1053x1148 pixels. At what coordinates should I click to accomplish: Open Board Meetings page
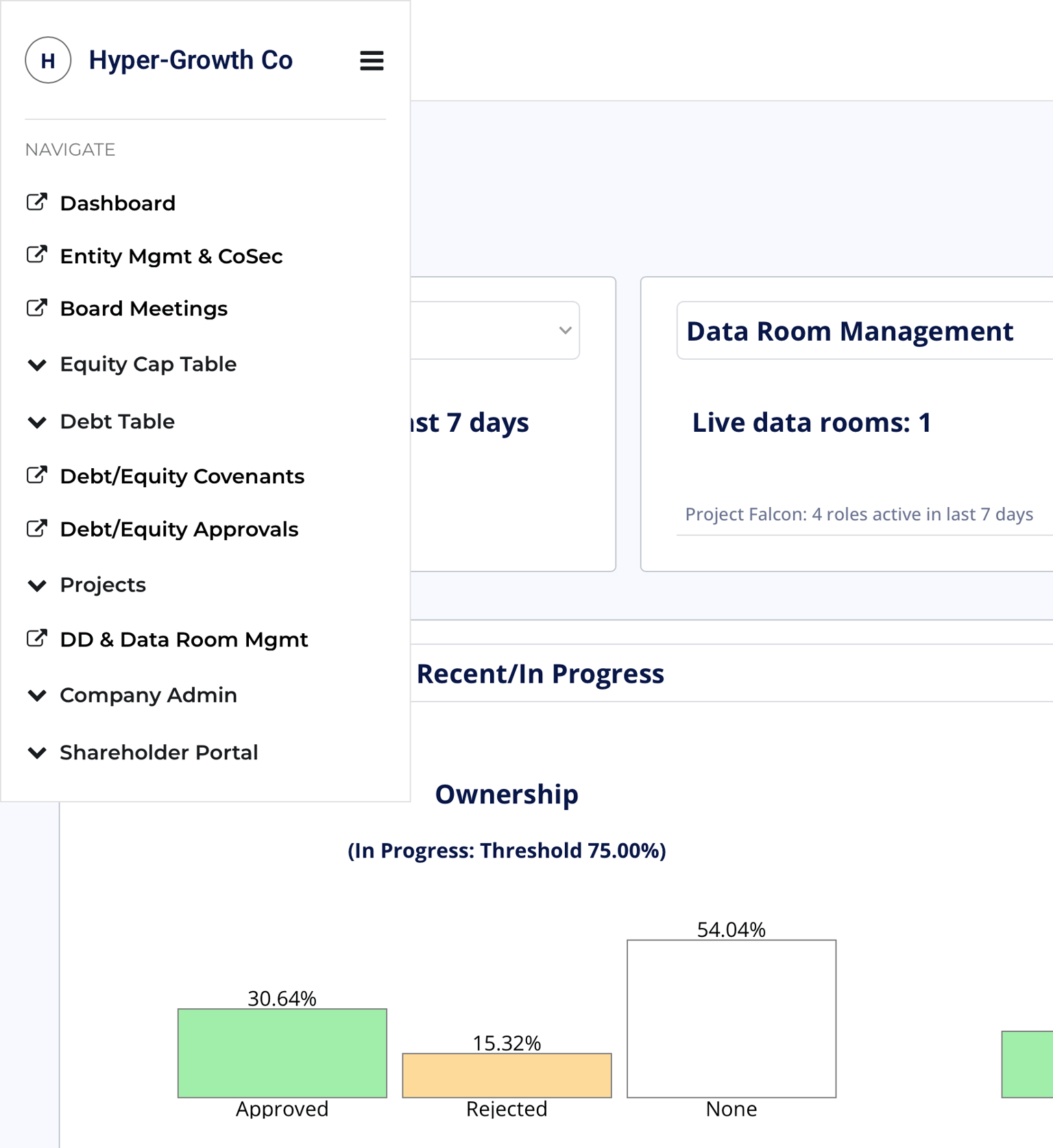[x=144, y=309]
